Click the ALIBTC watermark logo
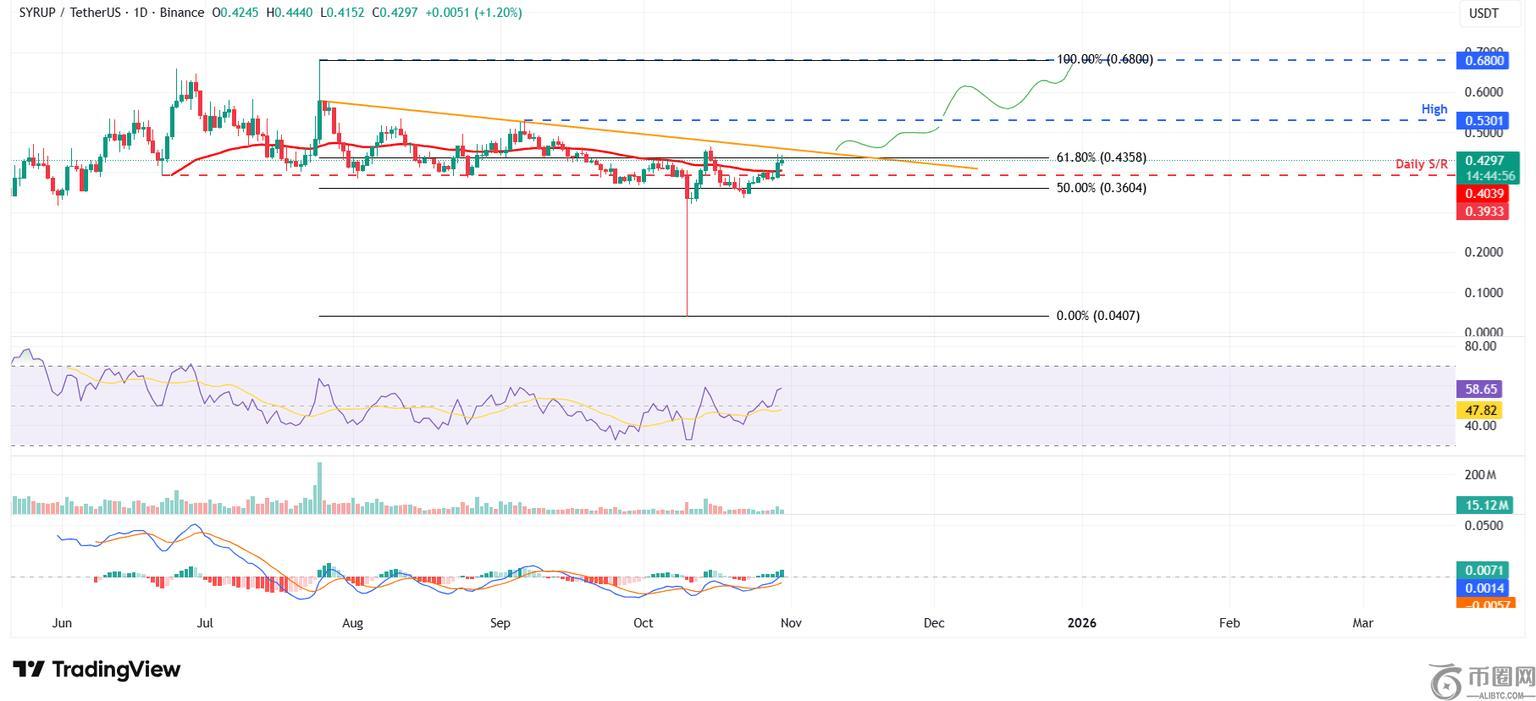Image resolution: width=1536 pixels, height=701 pixels. pyautogui.click(x=1482, y=681)
